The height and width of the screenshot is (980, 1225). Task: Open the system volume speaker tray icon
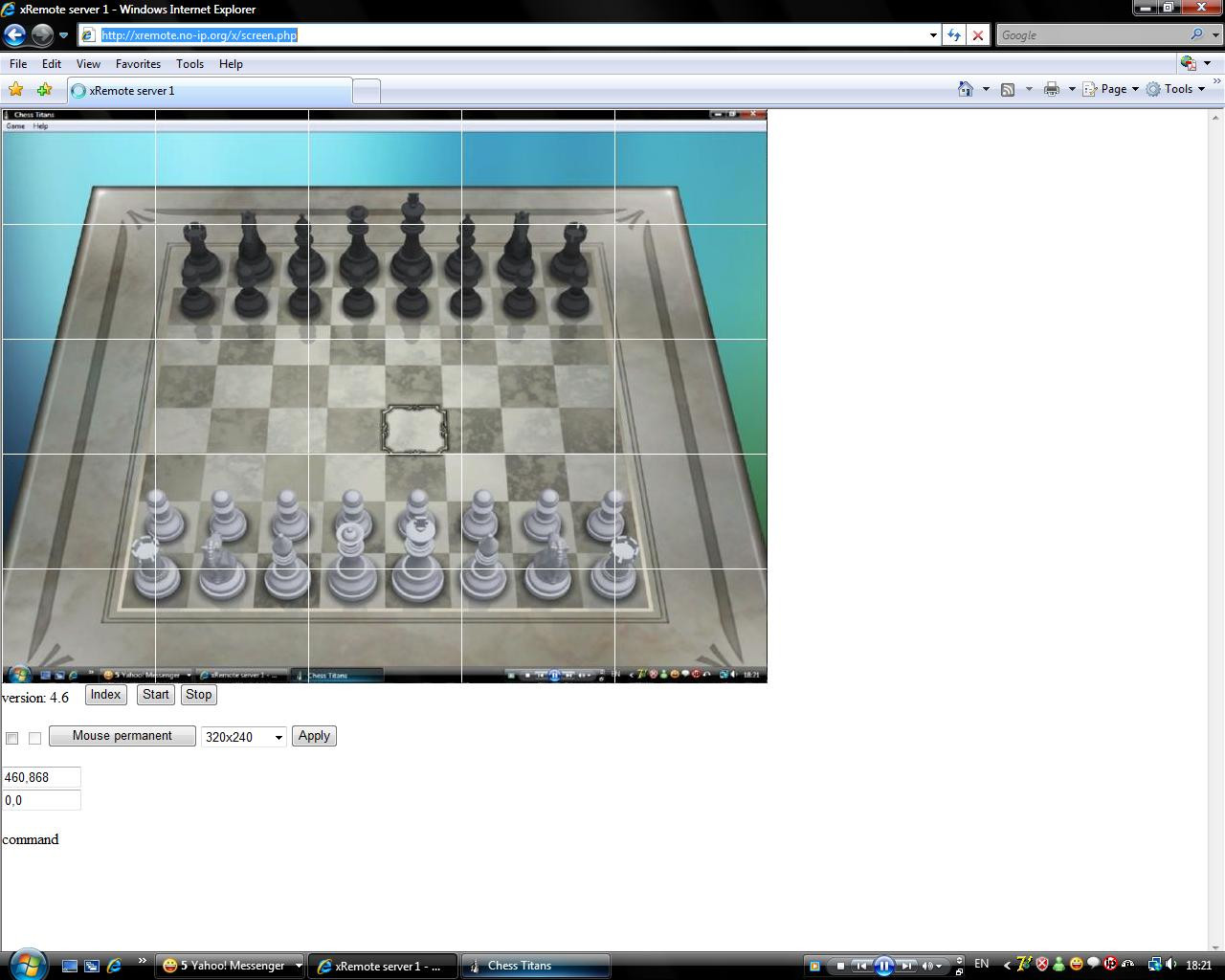click(1169, 965)
